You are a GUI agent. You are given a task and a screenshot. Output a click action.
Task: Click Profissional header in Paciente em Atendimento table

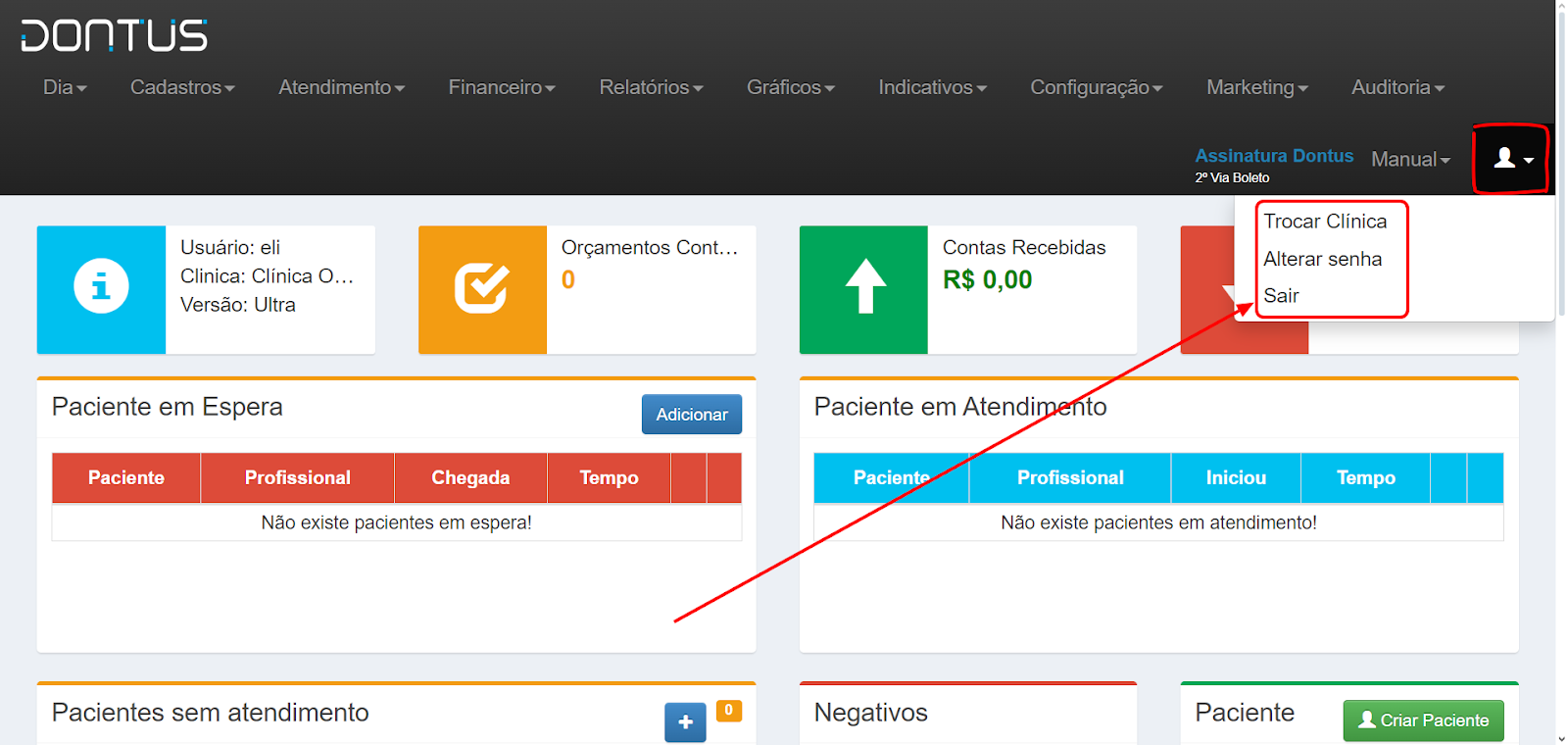[1070, 477]
